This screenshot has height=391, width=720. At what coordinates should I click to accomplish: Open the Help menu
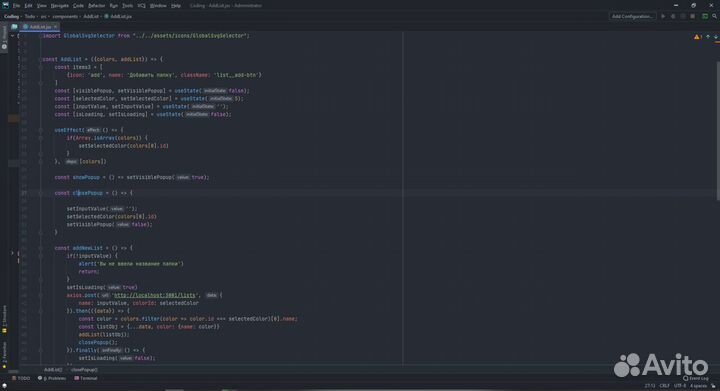pos(176,6)
